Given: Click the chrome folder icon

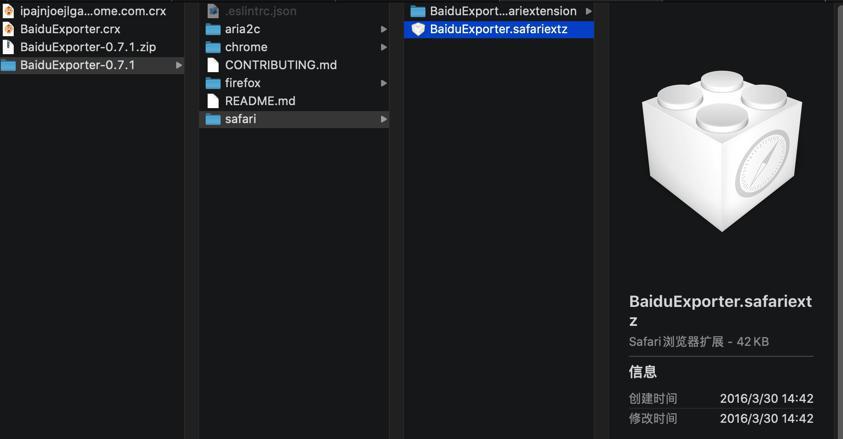Looking at the screenshot, I should tap(213, 47).
